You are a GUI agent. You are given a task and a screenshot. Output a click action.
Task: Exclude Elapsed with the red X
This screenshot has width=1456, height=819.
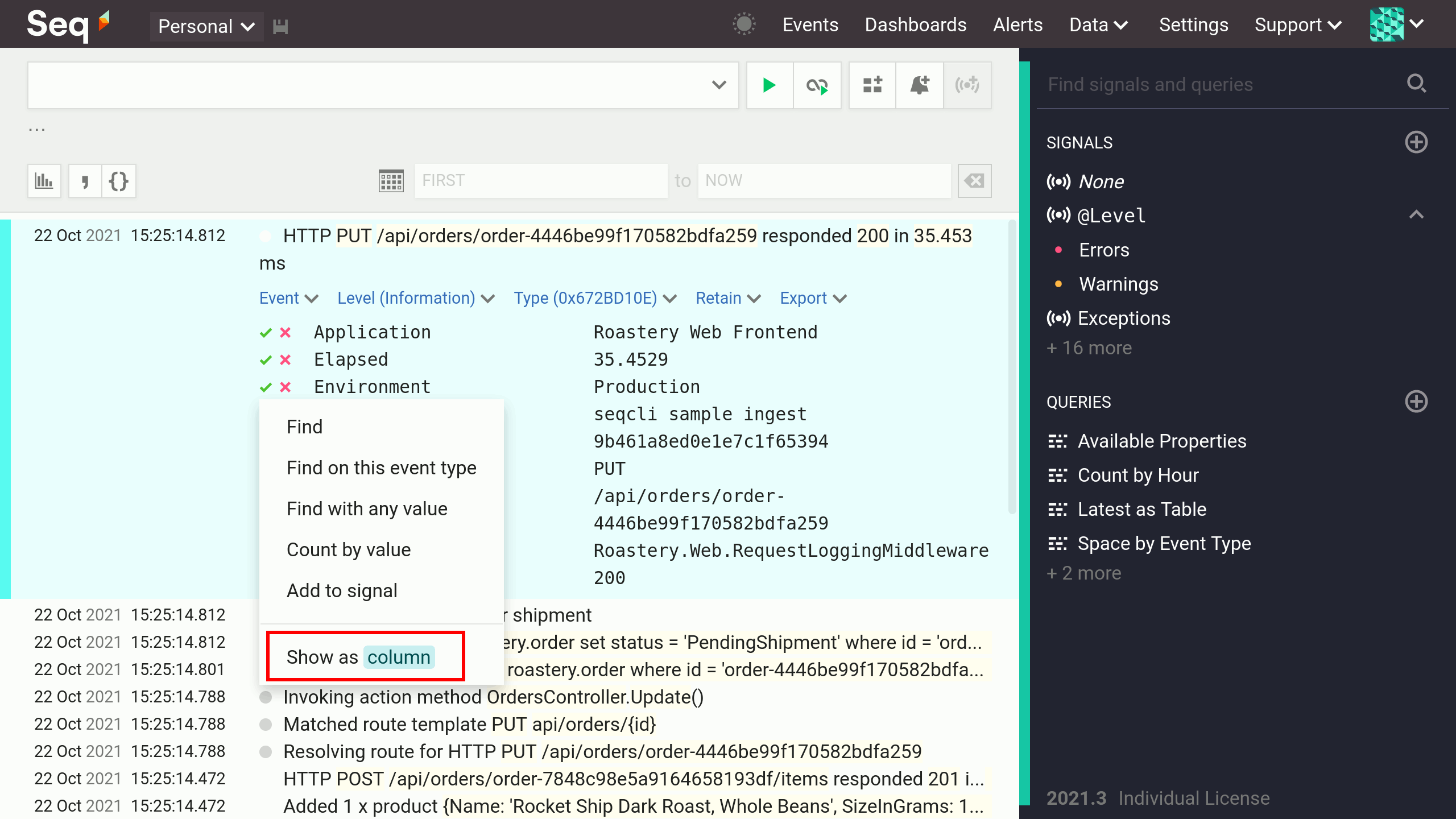pos(286,360)
